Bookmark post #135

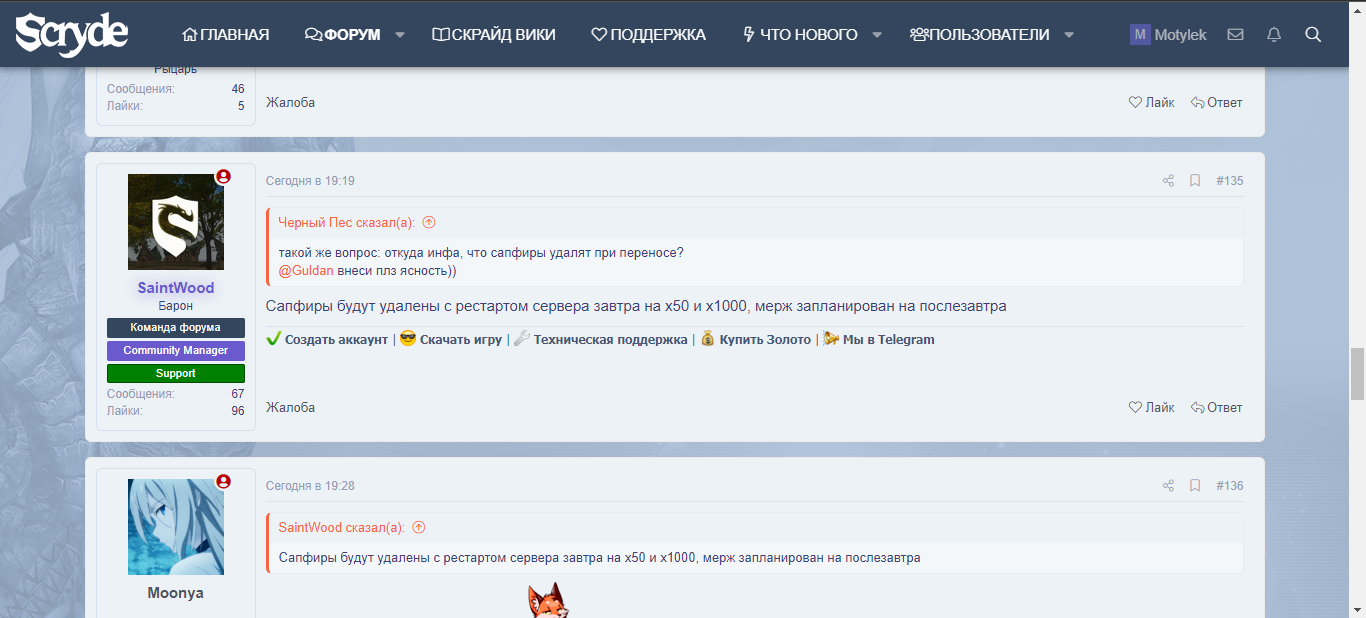[x=1194, y=181]
